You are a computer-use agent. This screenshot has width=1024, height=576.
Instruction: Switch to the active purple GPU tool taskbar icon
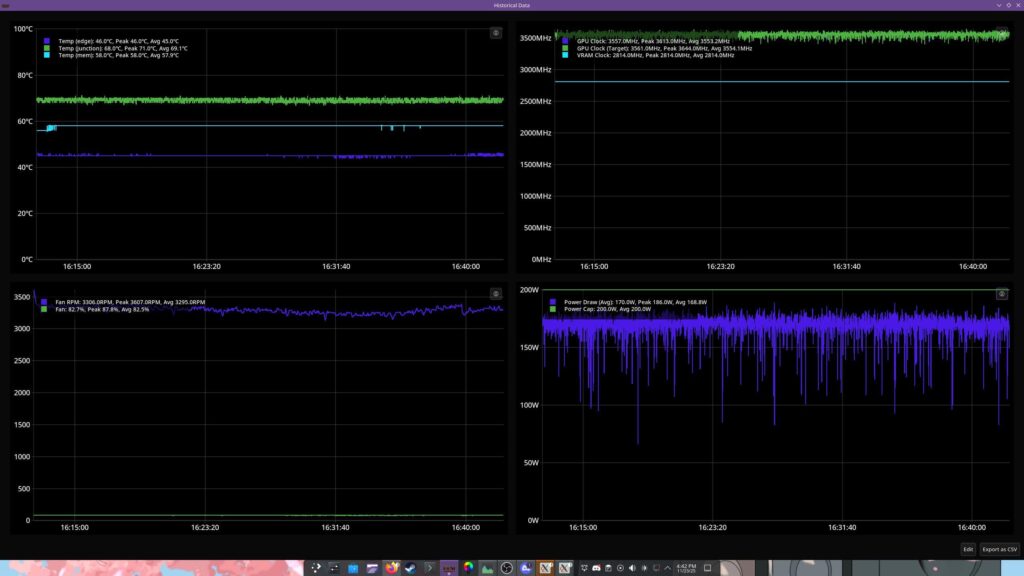point(449,568)
